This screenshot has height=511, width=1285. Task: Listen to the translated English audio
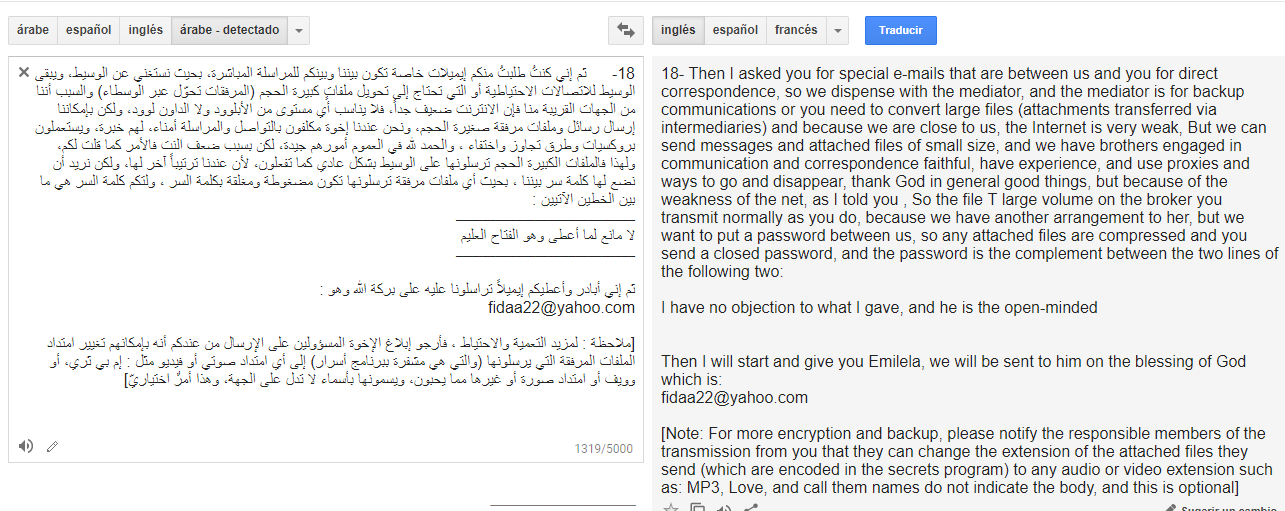point(724,507)
